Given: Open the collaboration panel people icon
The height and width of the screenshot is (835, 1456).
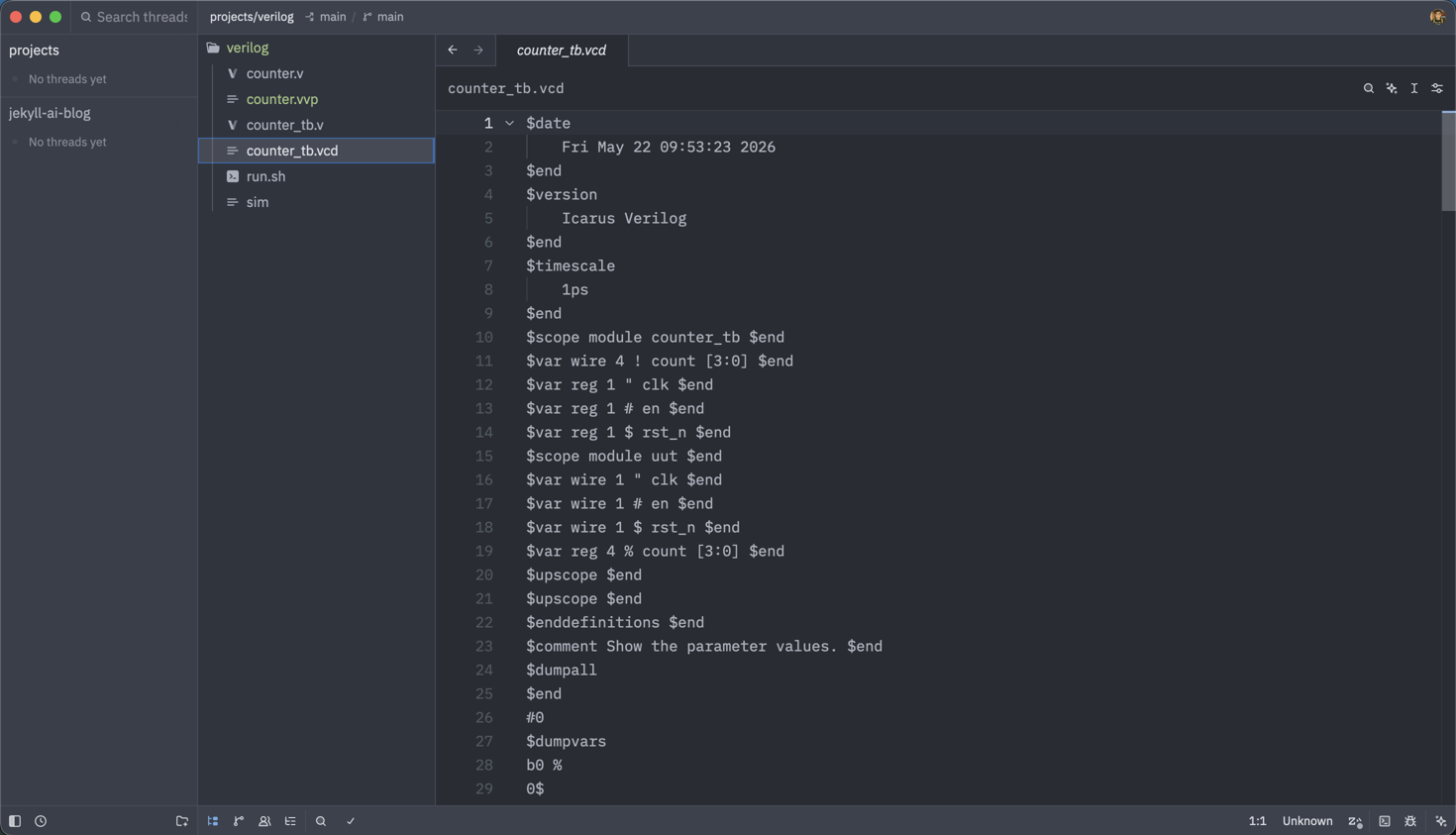Looking at the screenshot, I should point(264,821).
